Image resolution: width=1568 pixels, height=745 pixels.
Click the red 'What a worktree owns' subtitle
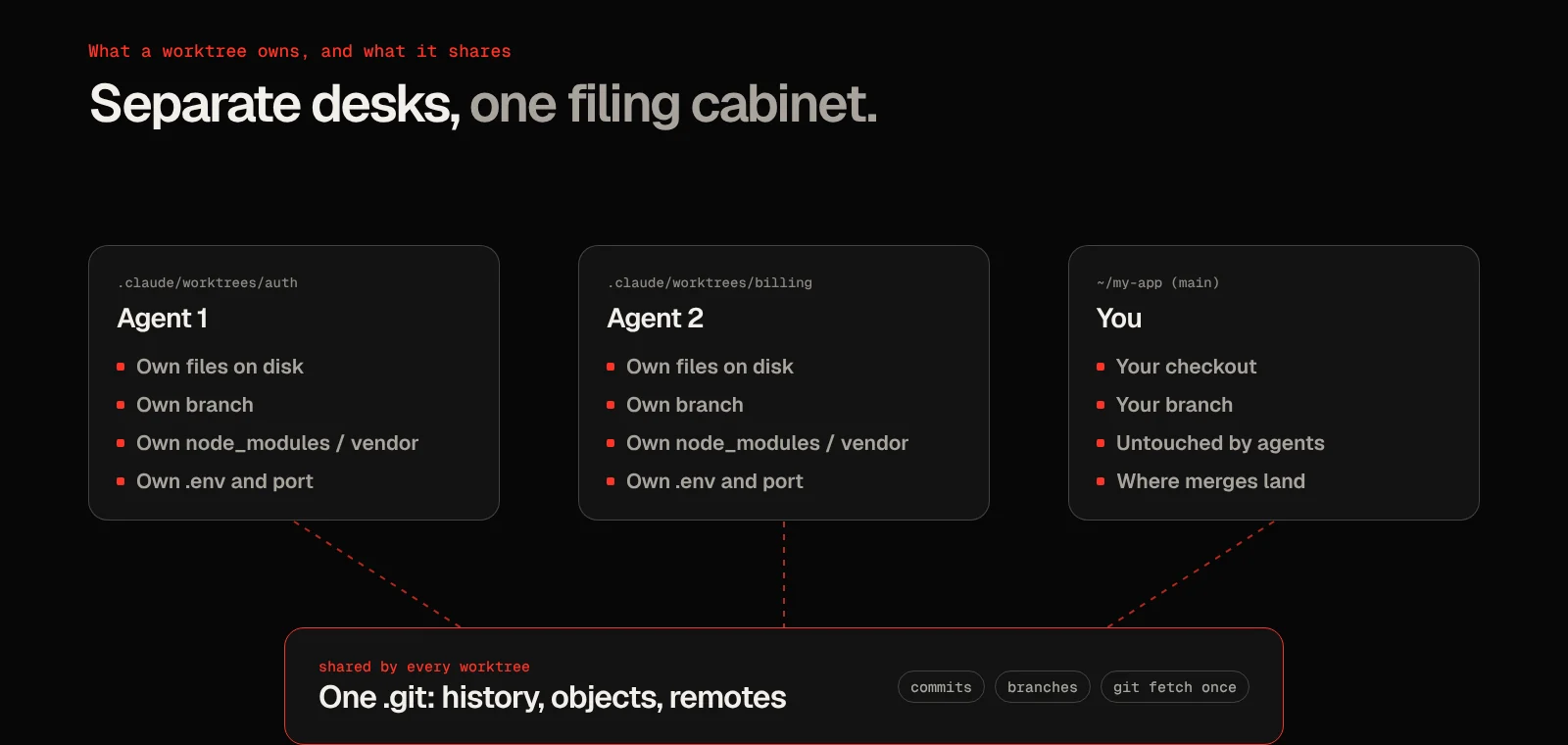click(300, 51)
